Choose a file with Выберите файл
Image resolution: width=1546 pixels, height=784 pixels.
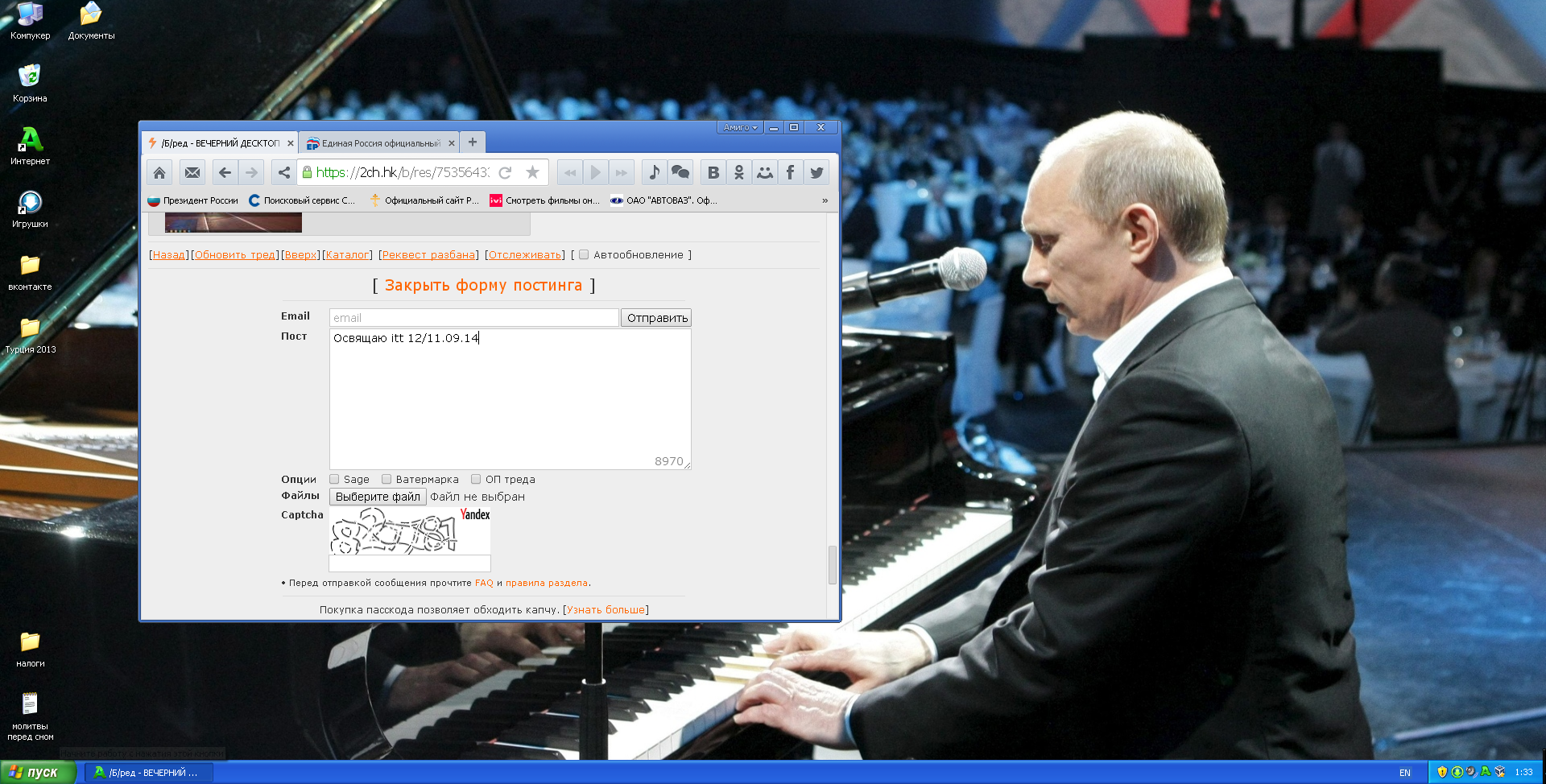(378, 497)
